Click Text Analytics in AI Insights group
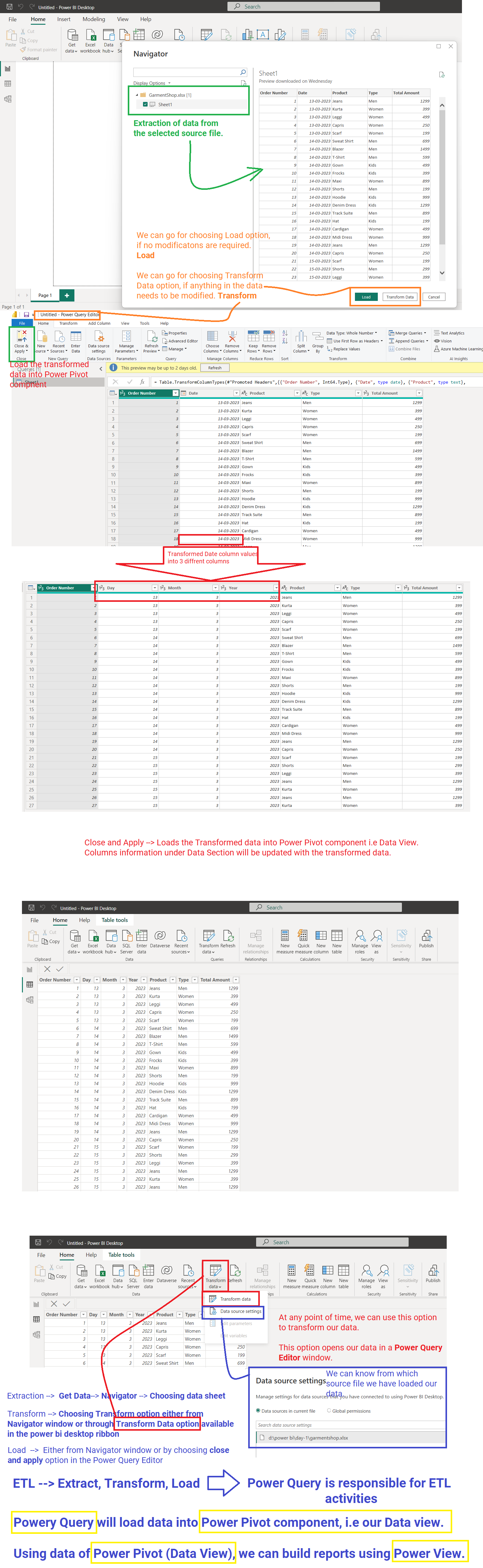 (449, 333)
